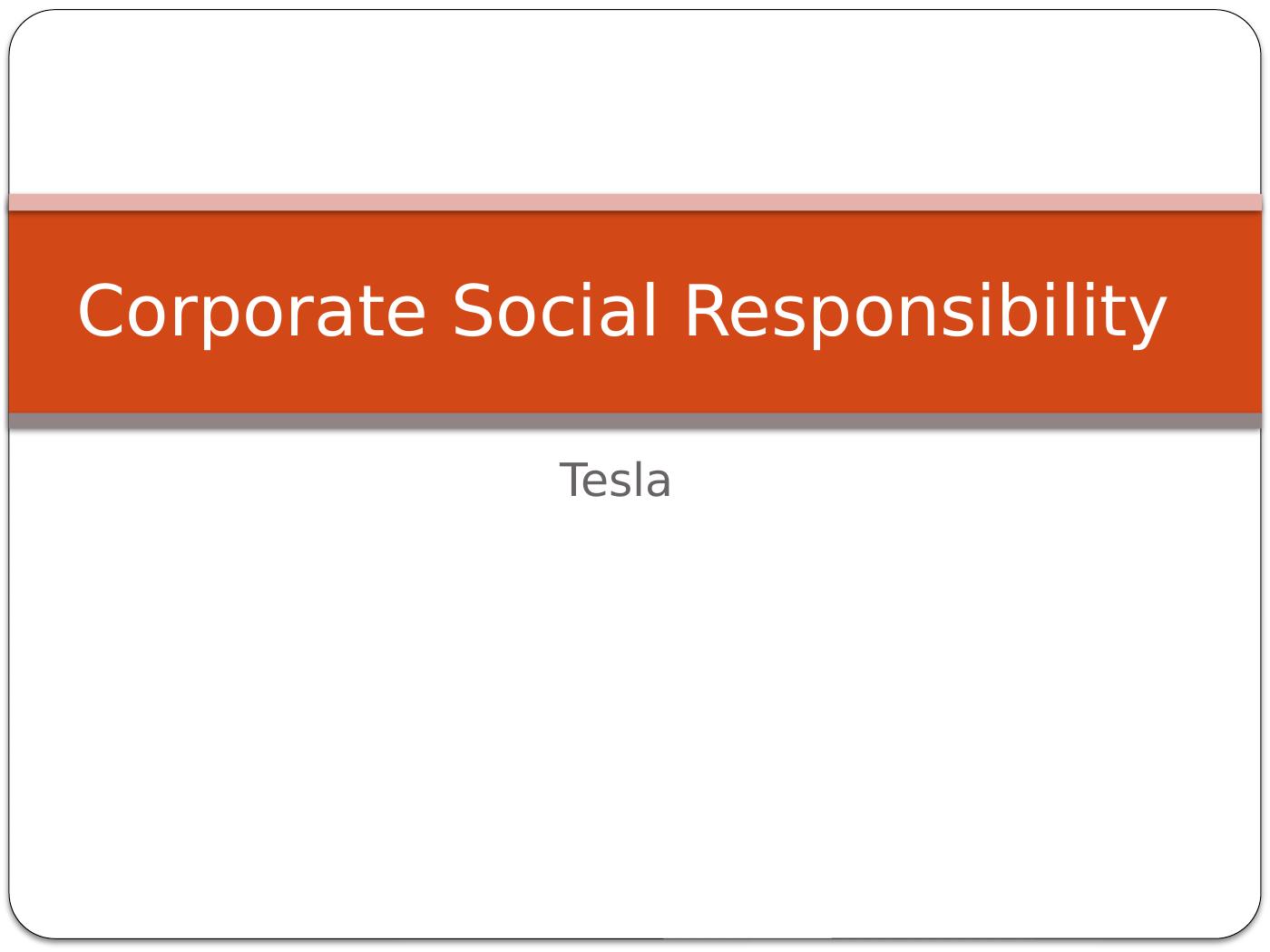Click the gray stripe beneath the orange banner

[635, 421]
